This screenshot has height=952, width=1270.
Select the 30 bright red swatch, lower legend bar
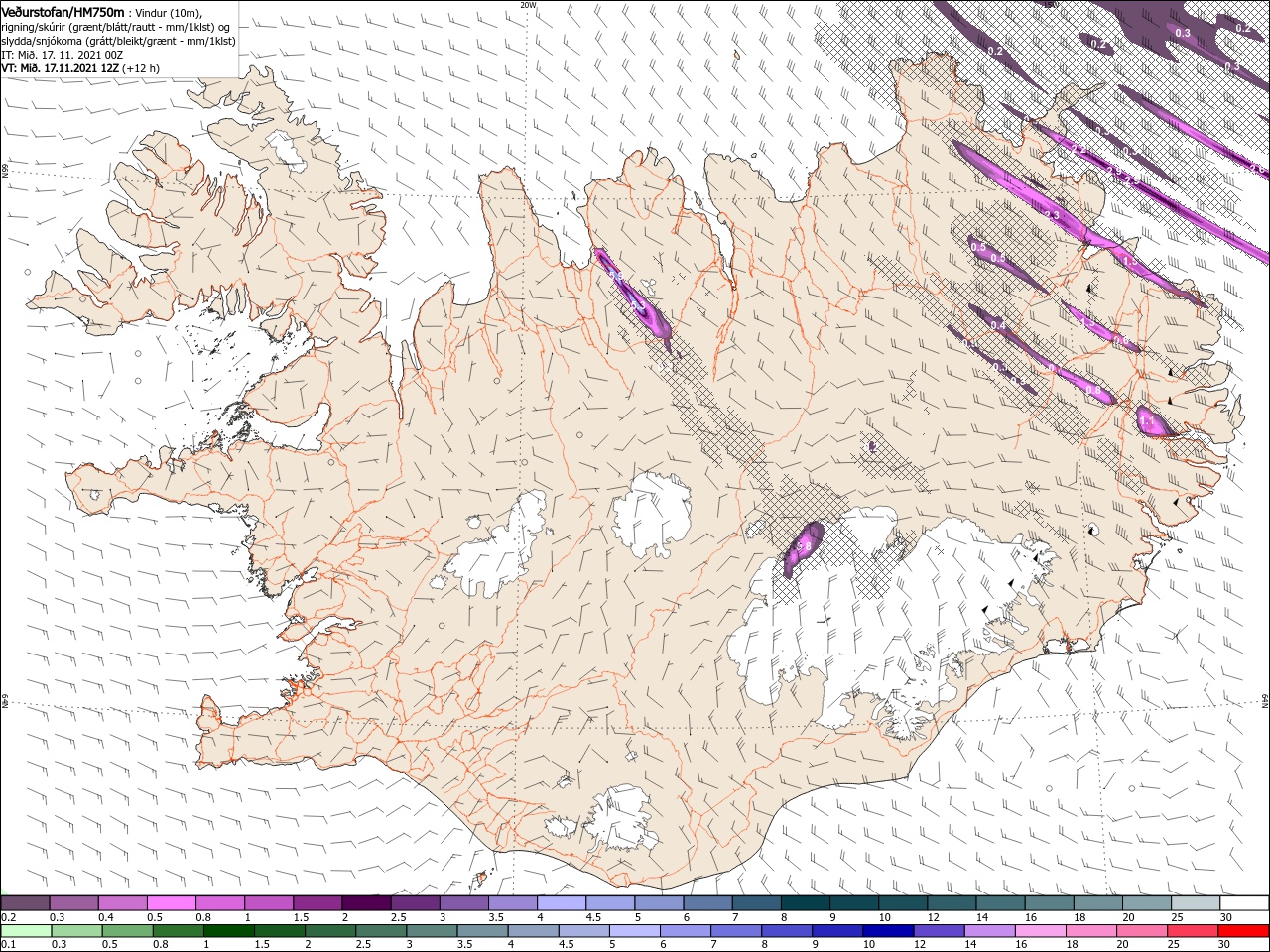(x=1244, y=931)
